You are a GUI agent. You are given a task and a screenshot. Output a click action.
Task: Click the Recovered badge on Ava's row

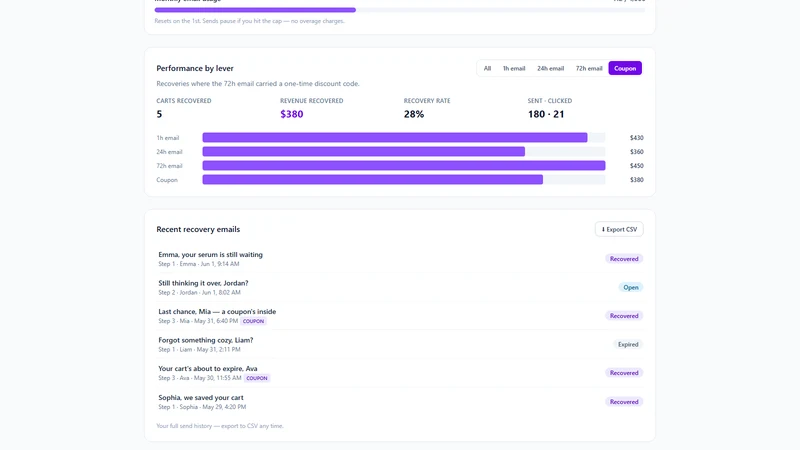click(624, 373)
